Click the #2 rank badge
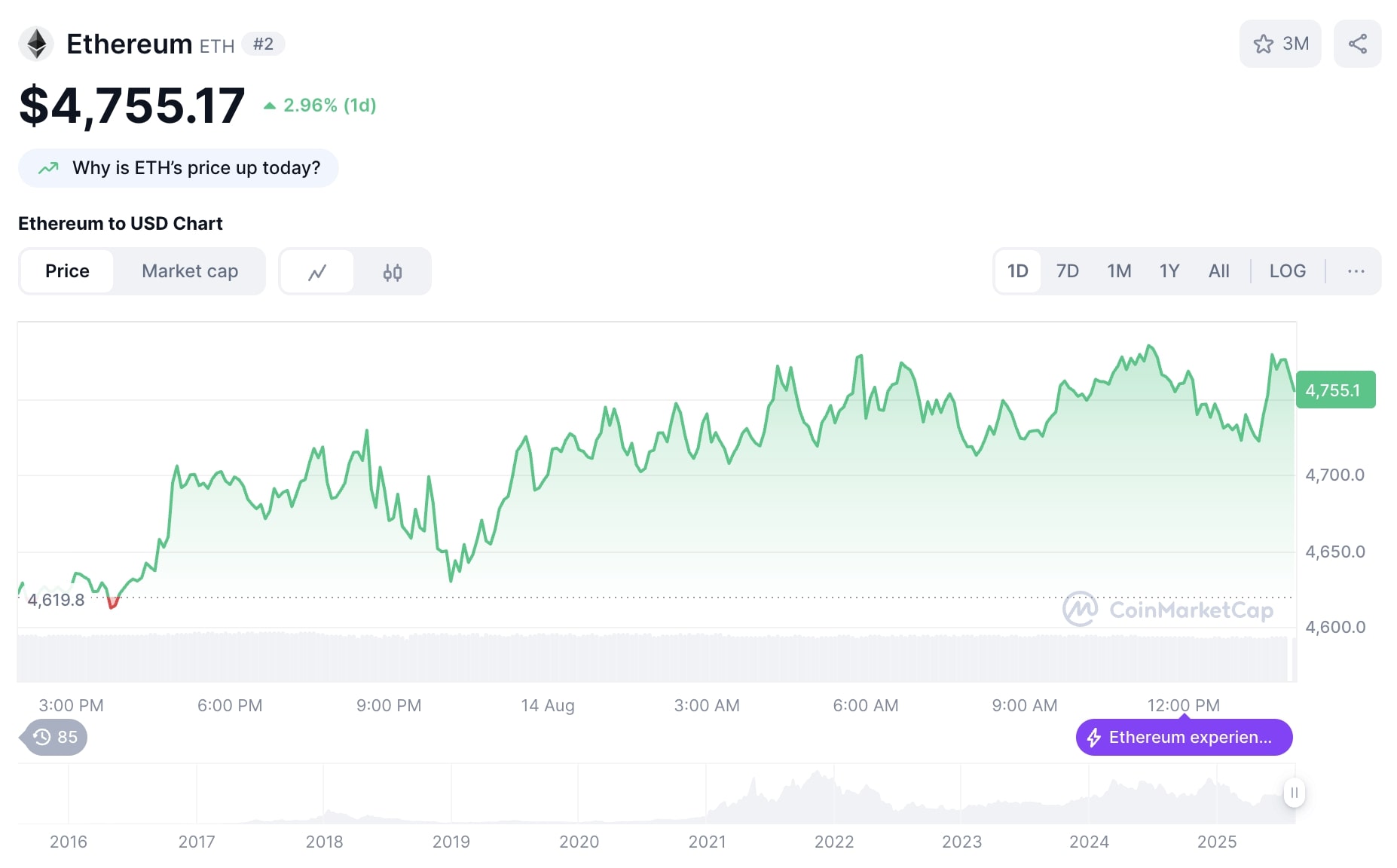Screen dimensions: 1397x868 [263, 44]
